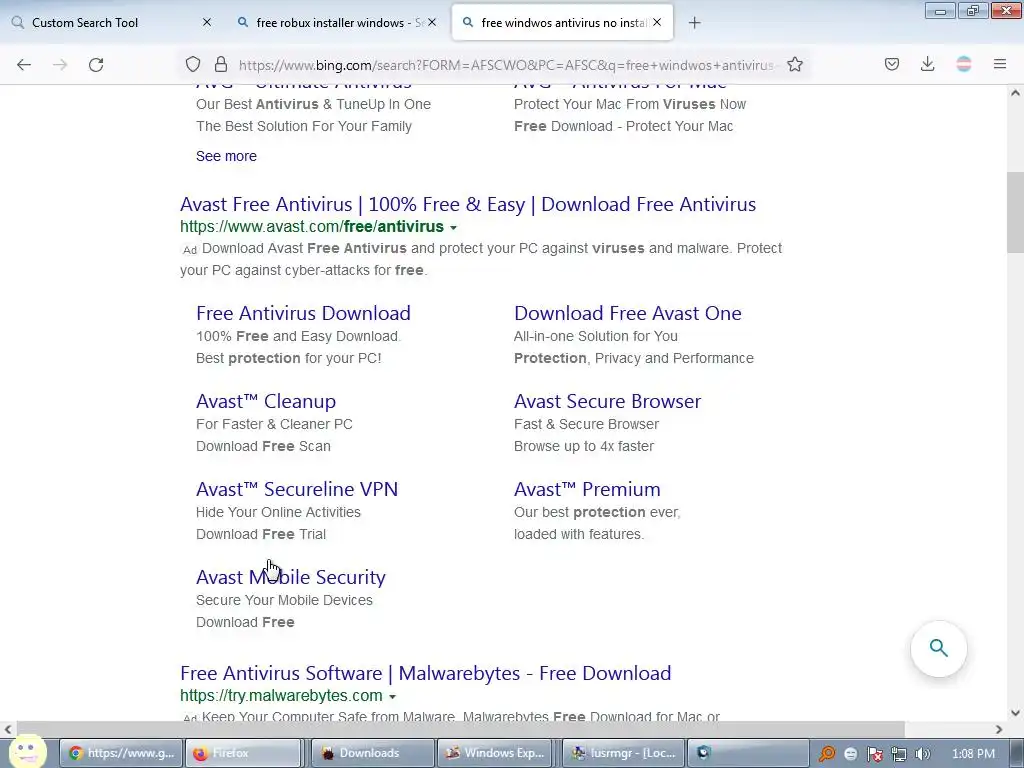
Task: Open the shield-icon taskbar window
Action: click(748, 753)
